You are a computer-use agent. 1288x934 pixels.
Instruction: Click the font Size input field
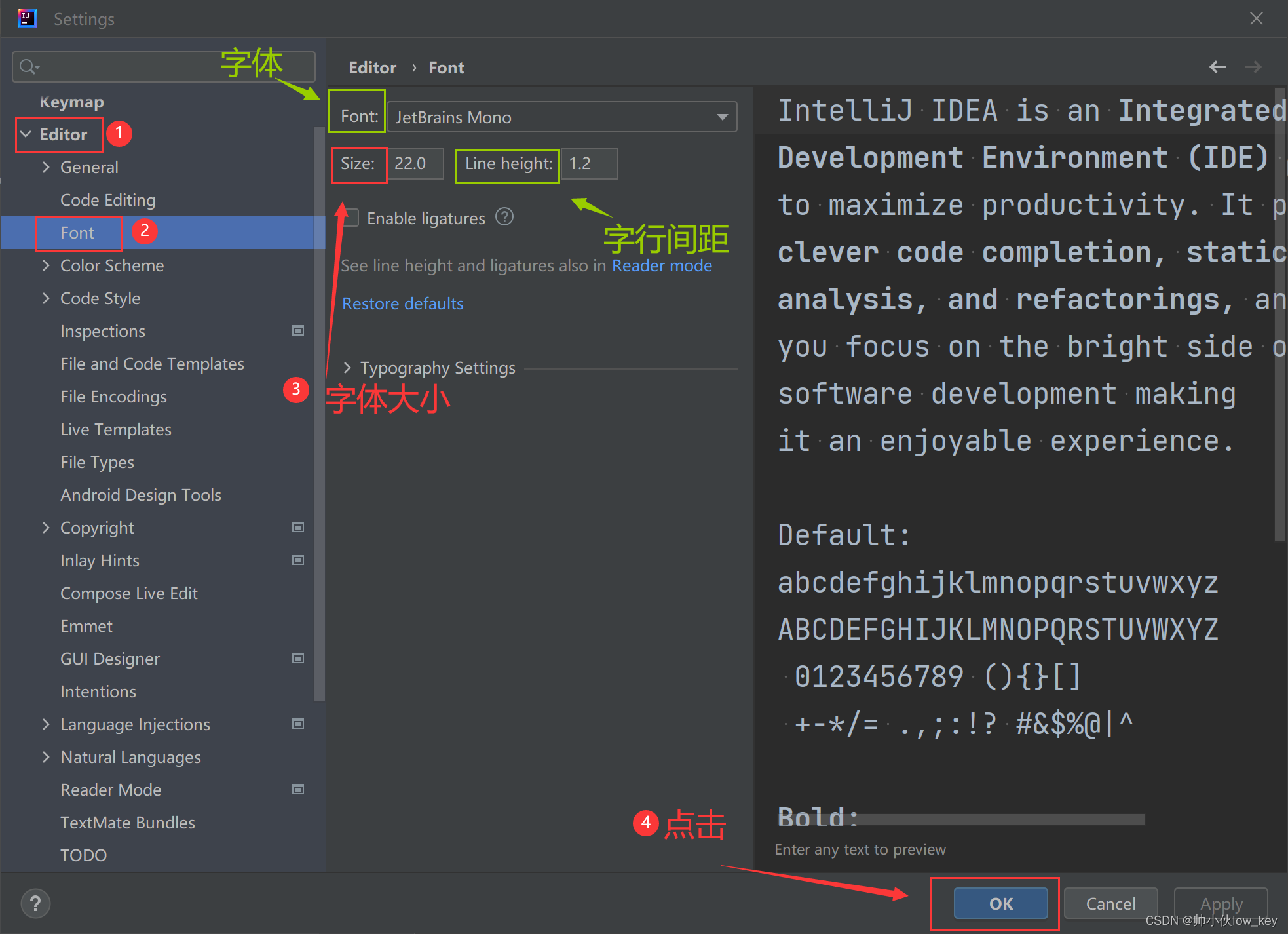tap(415, 163)
